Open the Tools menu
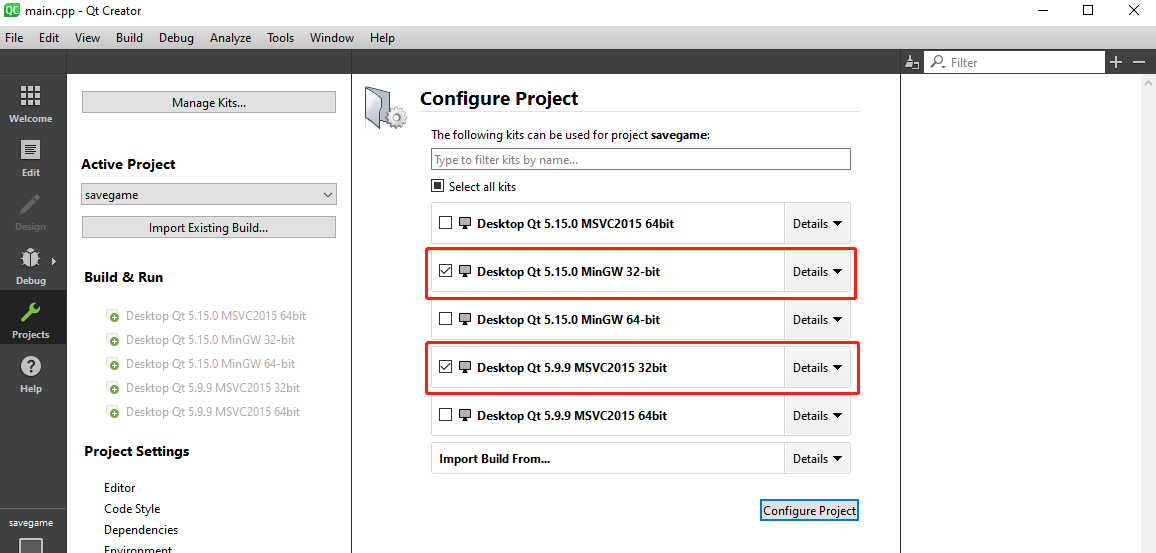 tap(280, 38)
